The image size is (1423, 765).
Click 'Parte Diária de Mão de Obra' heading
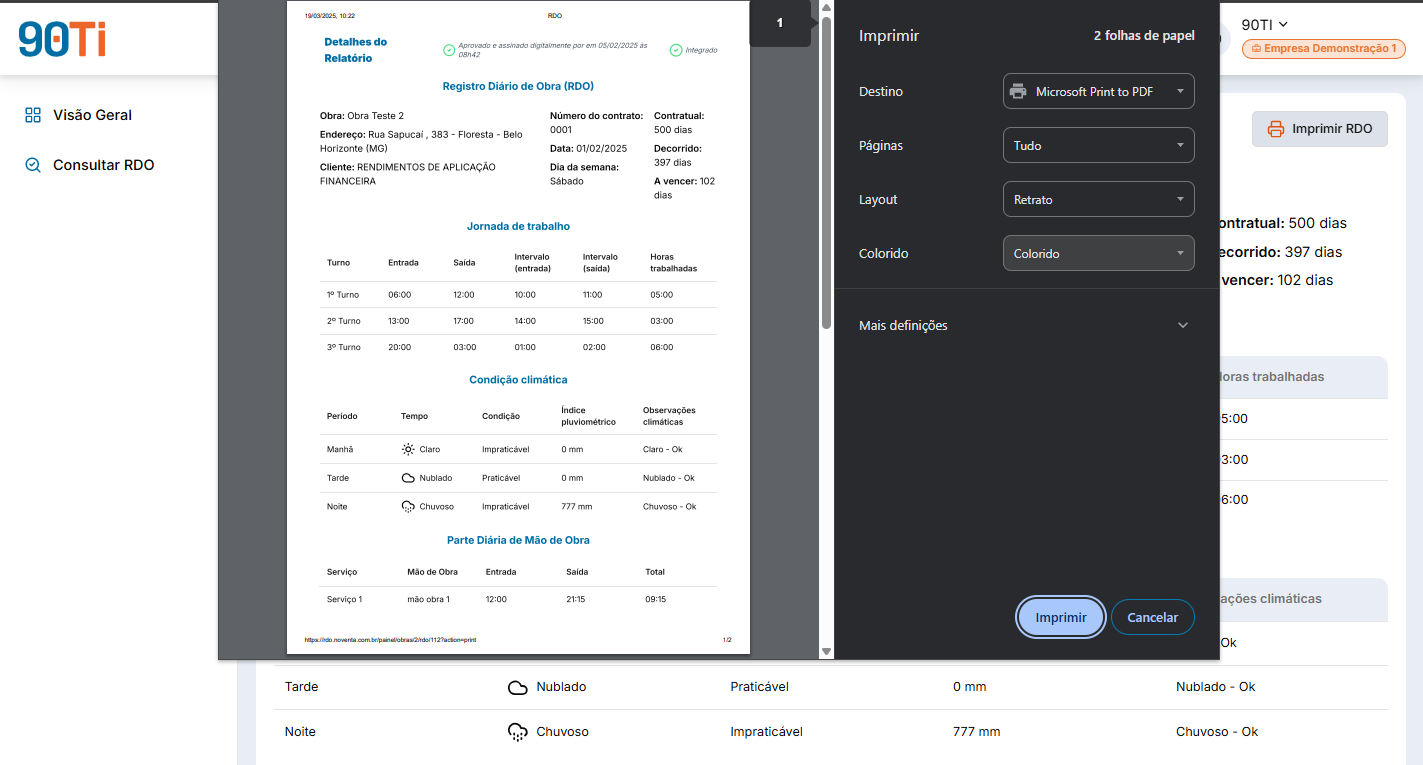pyautogui.click(x=518, y=540)
